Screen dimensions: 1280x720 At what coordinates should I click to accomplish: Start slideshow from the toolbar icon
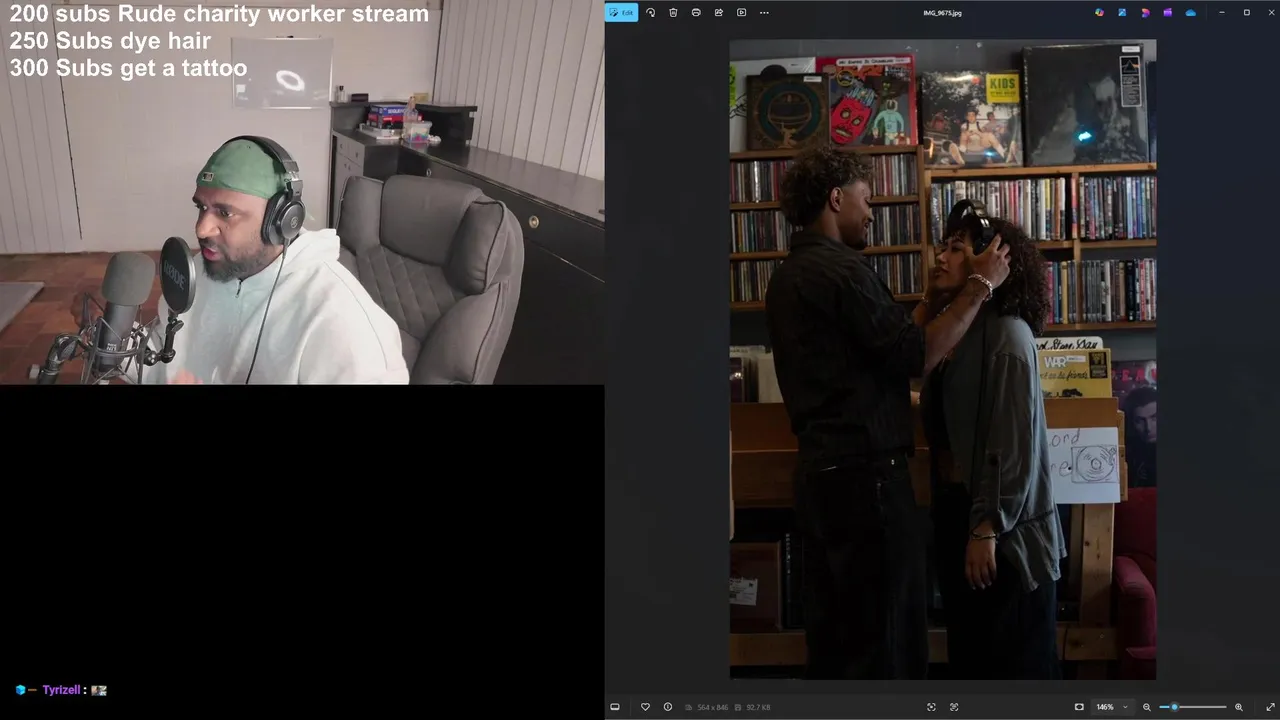741,12
